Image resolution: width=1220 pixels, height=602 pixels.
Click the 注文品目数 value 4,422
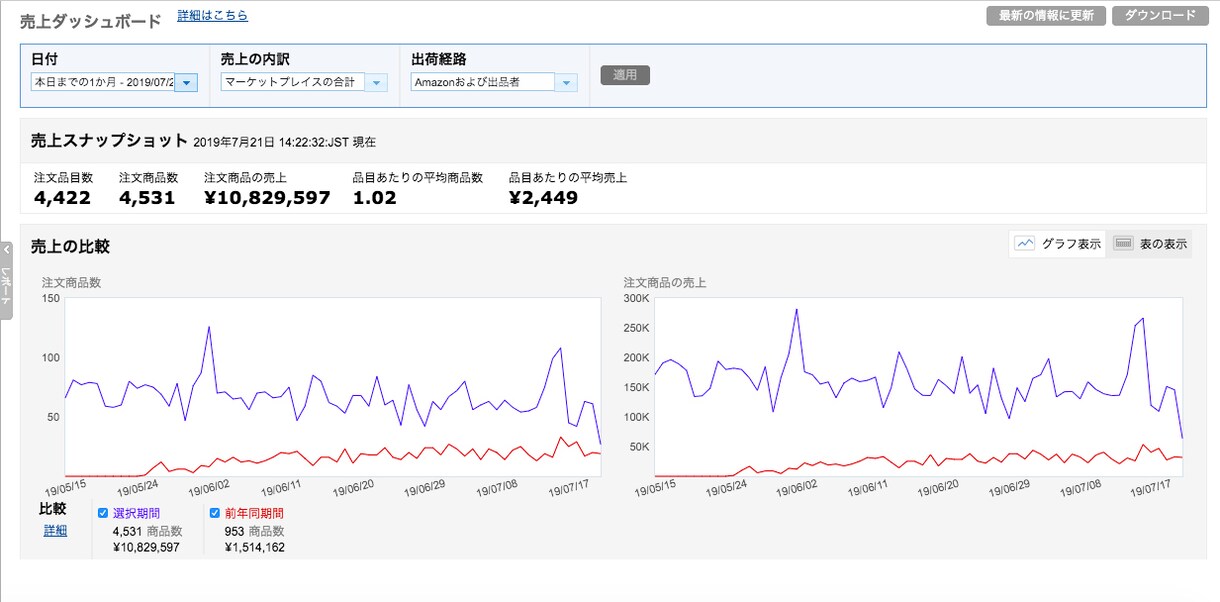[62, 197]
